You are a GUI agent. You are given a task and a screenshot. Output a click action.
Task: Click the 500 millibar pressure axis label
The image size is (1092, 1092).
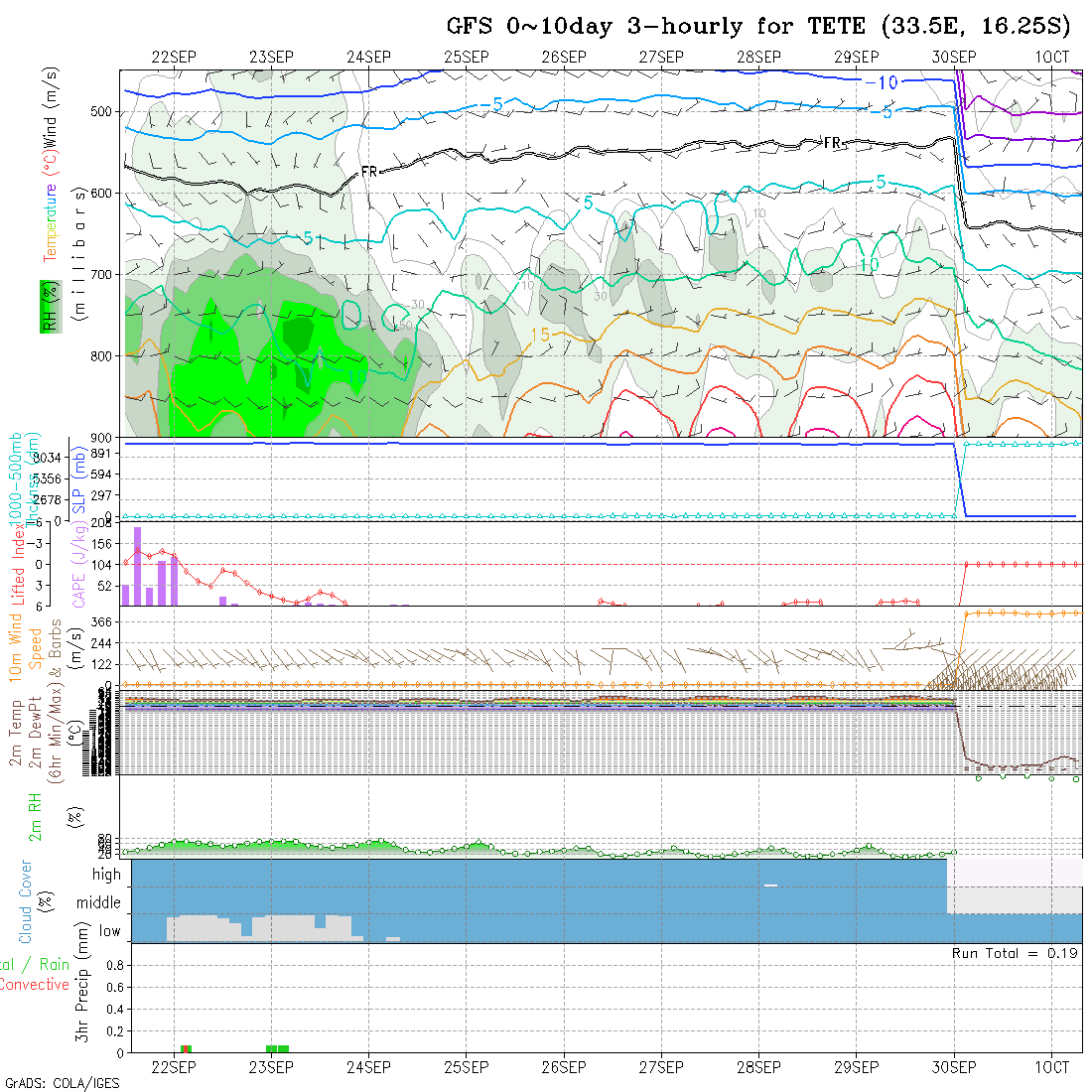99,111
